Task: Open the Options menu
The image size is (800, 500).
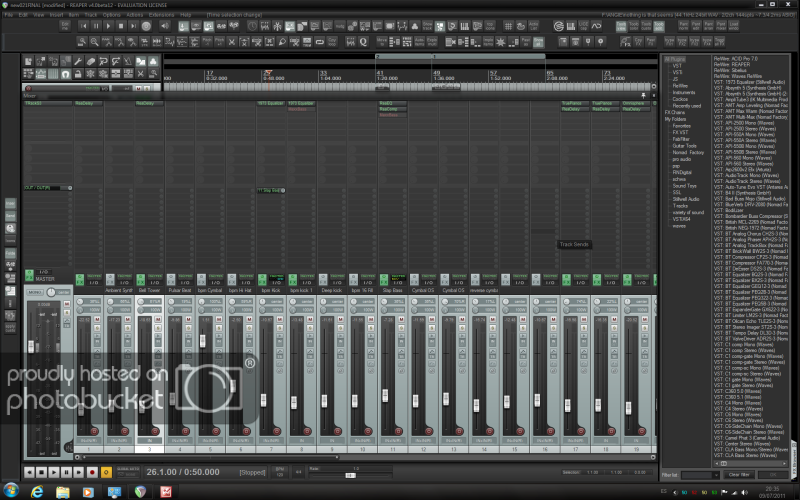Action: pyautogui.click(x=111, y=15)
